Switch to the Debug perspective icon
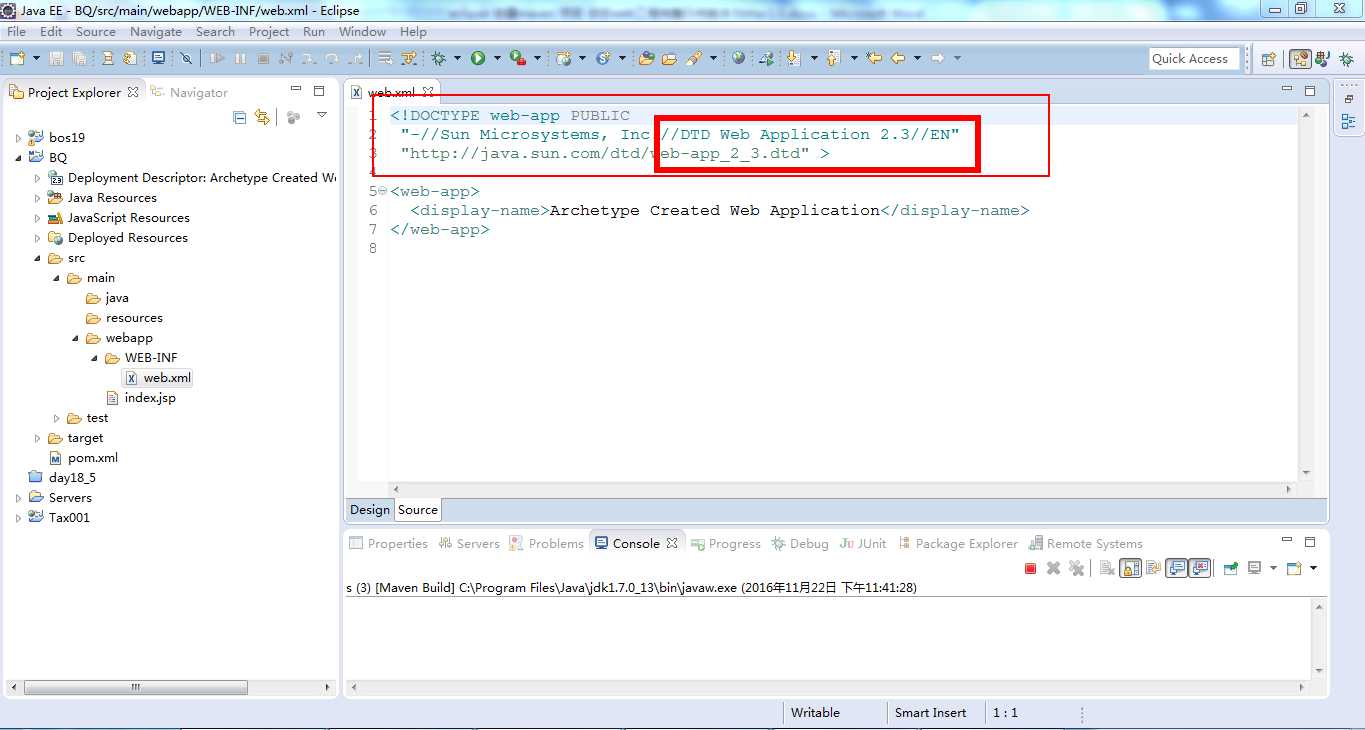This screenshot has width=1365, height=730. pos(1347,59)
